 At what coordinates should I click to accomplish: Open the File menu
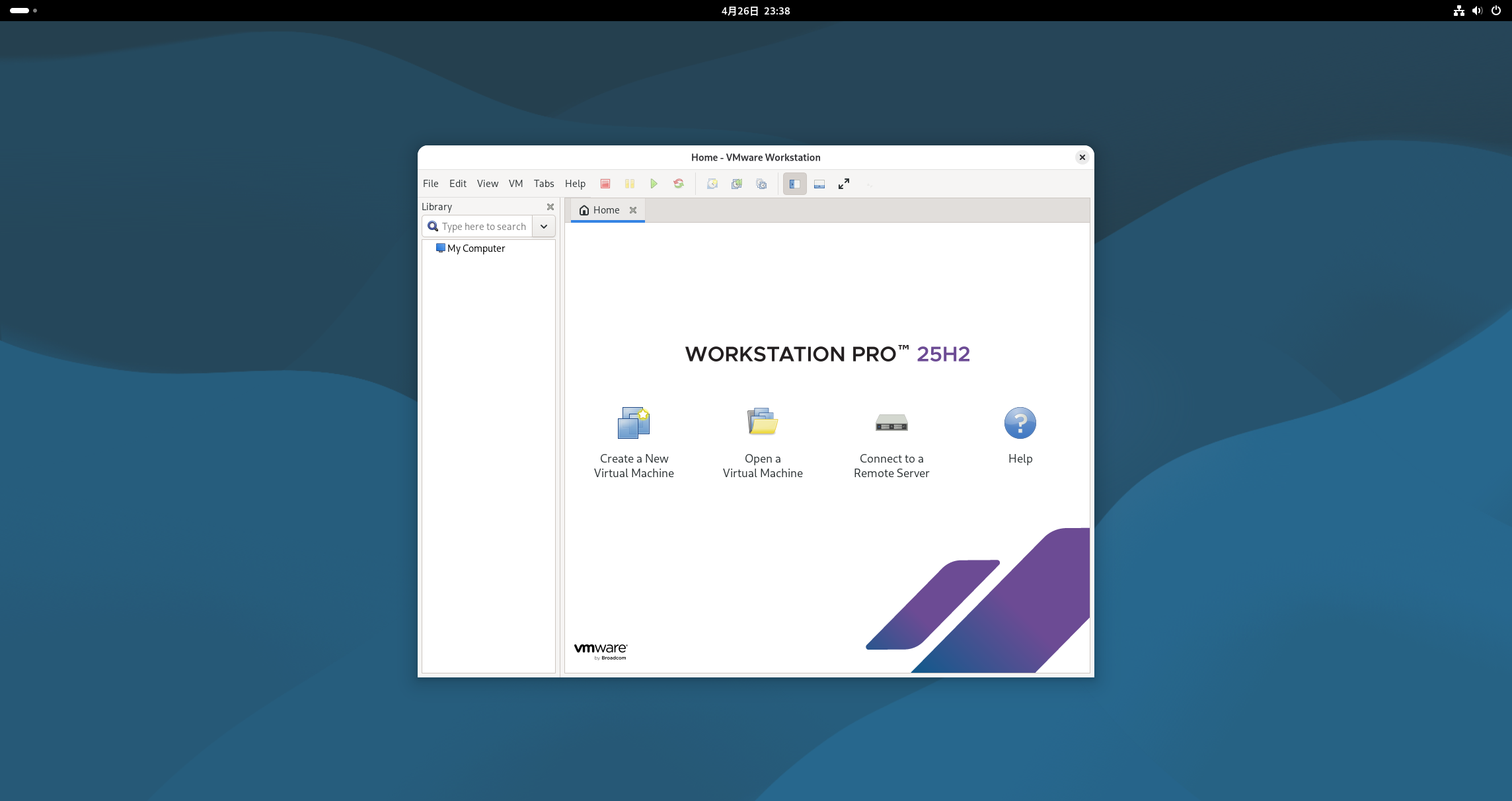(430, 184)
